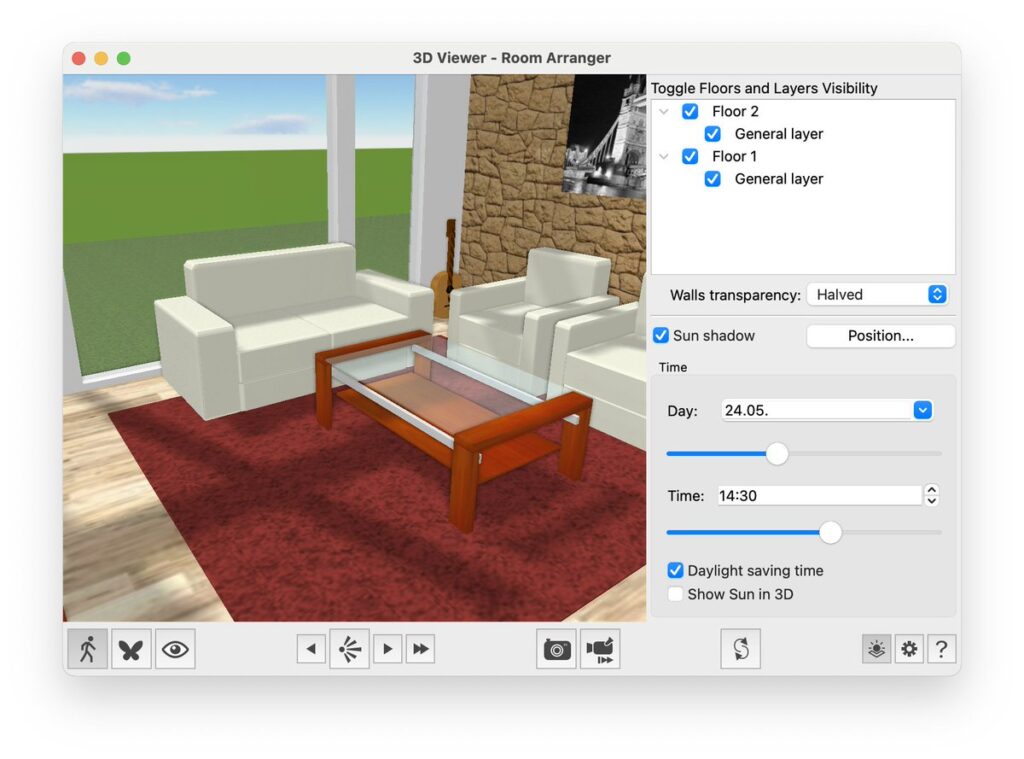Select the Floor 1 label
This screenshot has width=1024, height=759.
pos(735,156)
